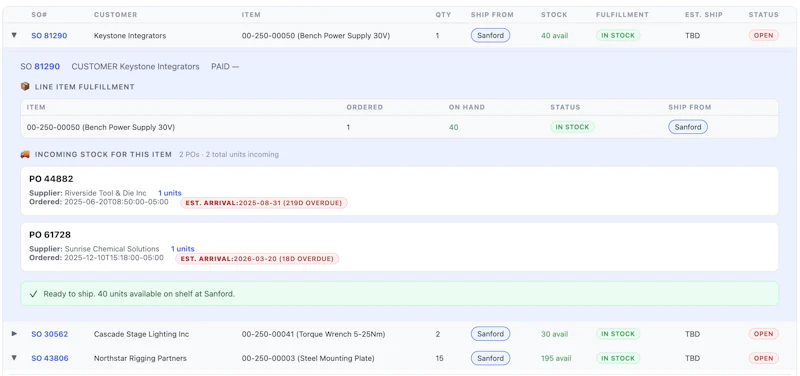The width and height of the screenshot is (800, 376).
Task: Click the main table SHIP FROM column header
Action: coord(492,15)
